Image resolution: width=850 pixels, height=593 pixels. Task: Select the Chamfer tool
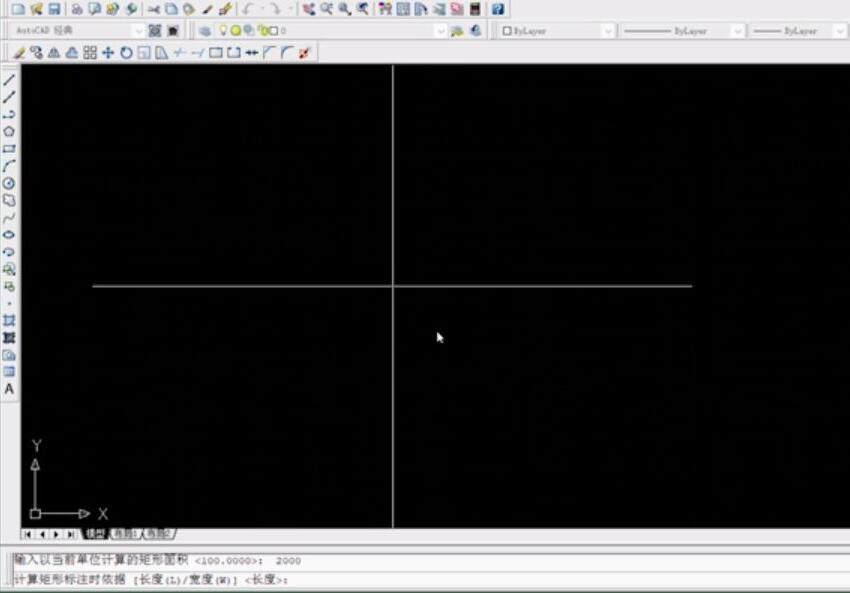(269, 53)
